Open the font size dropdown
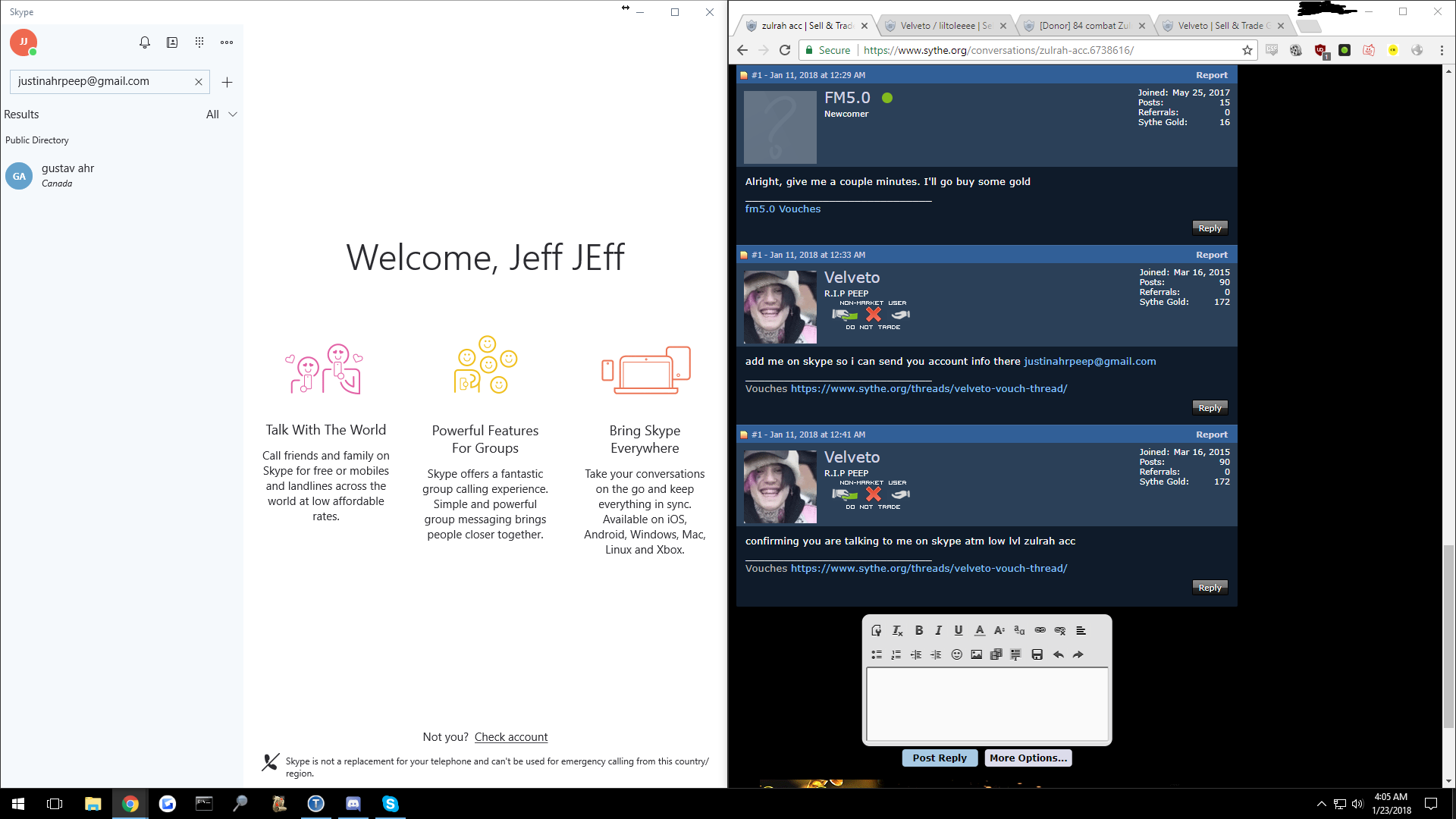The width and height of the screenshot is (1456, 819). (999, 630)
